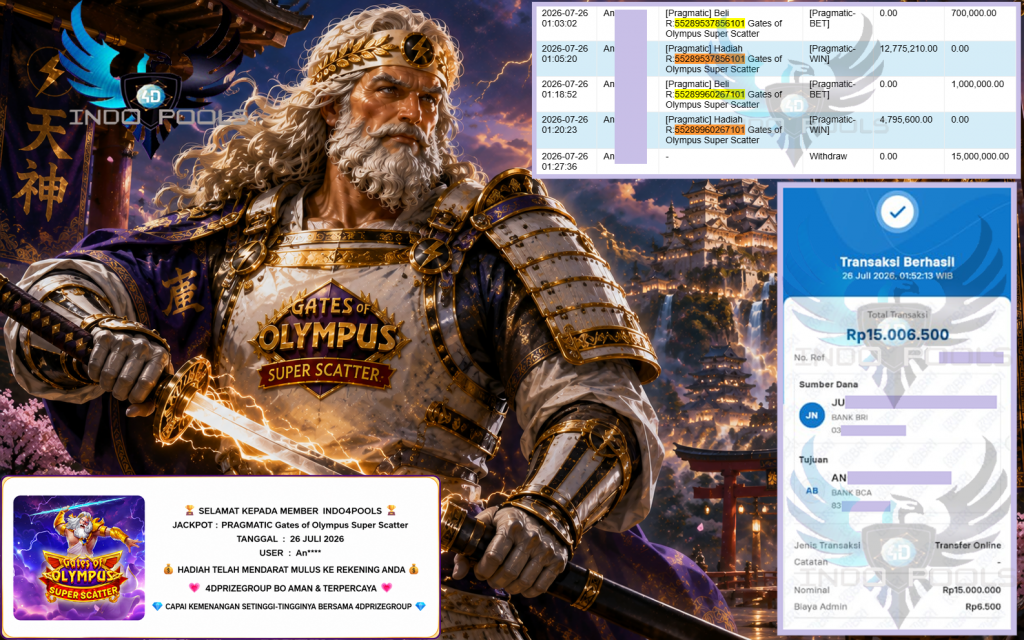Image resolution: width=1024 pixels, height=640 pixels.
Task: Click the 4DPRIZEGROUP BO AMAN & TERPERCAYA line
Action: click(x=291, y=588)
